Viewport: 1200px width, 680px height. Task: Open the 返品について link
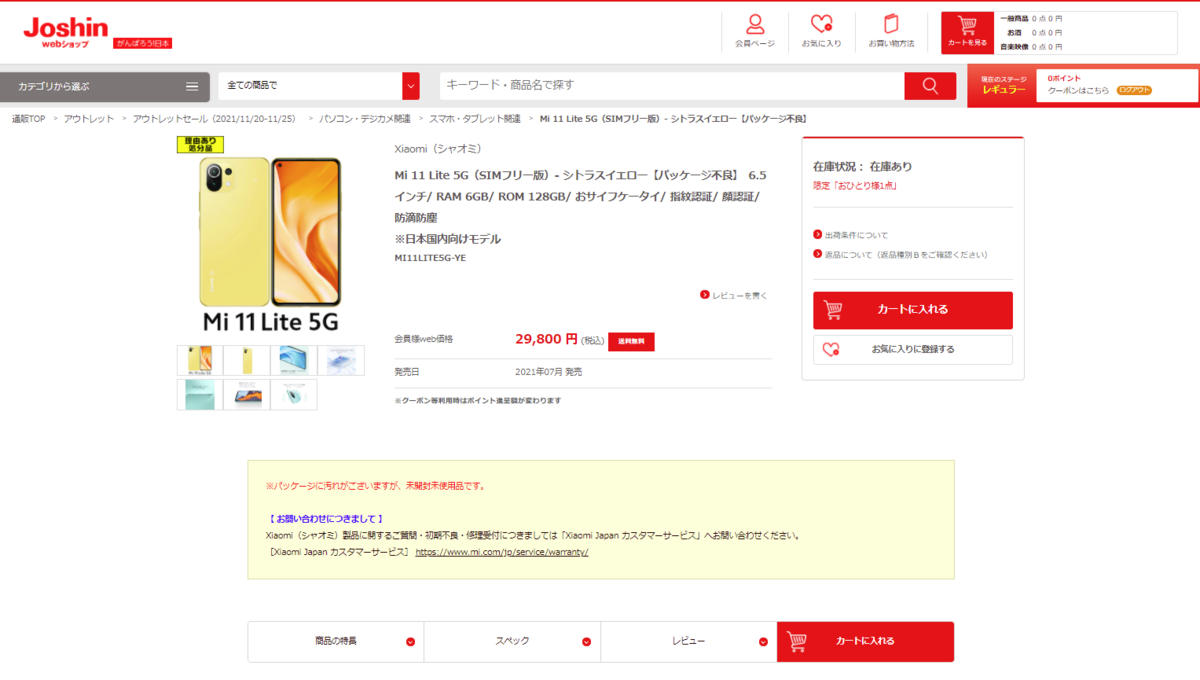[x=906, y=255]
